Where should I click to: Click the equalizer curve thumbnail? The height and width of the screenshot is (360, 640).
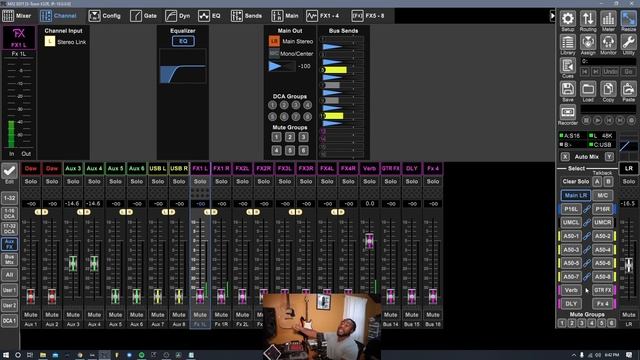[x=182, y=67]
